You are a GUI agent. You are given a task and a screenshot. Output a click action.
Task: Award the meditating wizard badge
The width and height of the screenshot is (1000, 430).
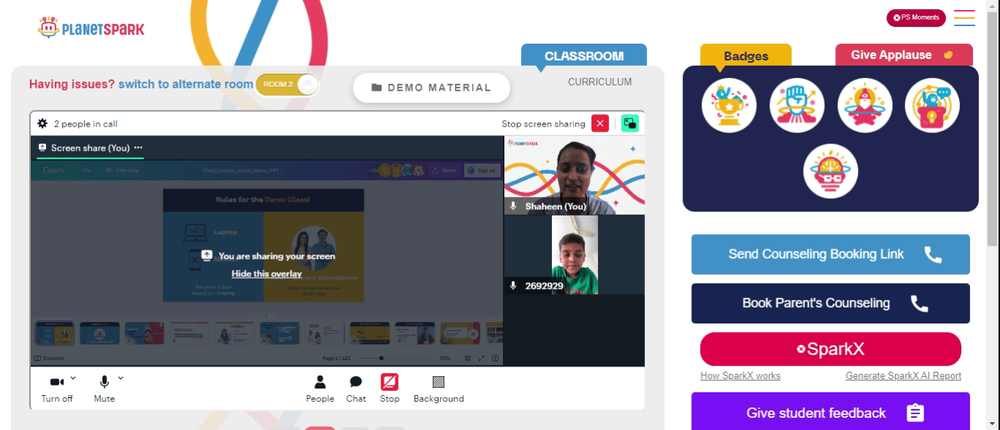(864, 105)
